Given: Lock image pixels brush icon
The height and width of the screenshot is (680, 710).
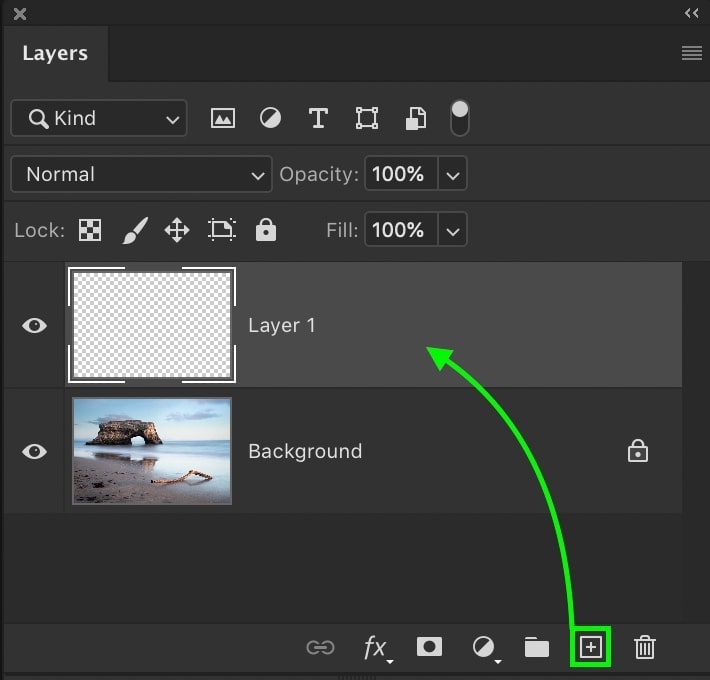Looking at the screenshot, I should (x=135, y=230).
